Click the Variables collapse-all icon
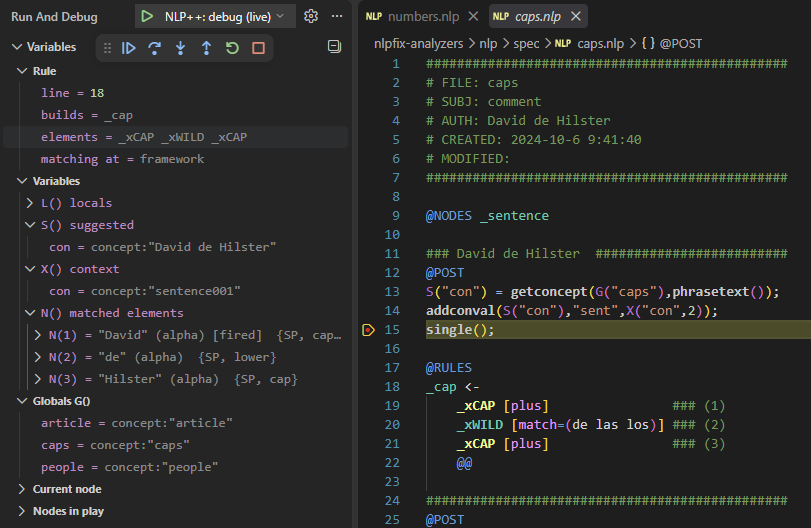 [x=335, y=47]
